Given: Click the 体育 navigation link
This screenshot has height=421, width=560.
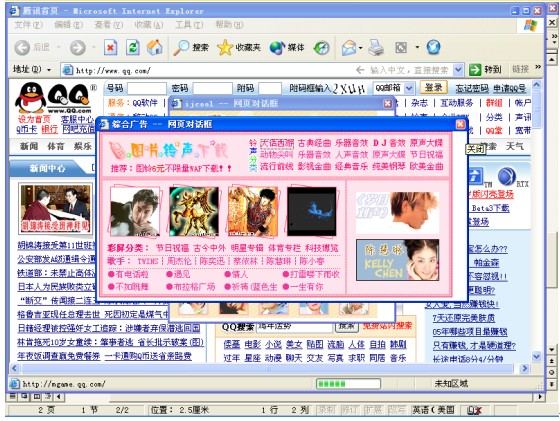Looking at the screenshot, I should pyautogui.click(x=56, y=146).
